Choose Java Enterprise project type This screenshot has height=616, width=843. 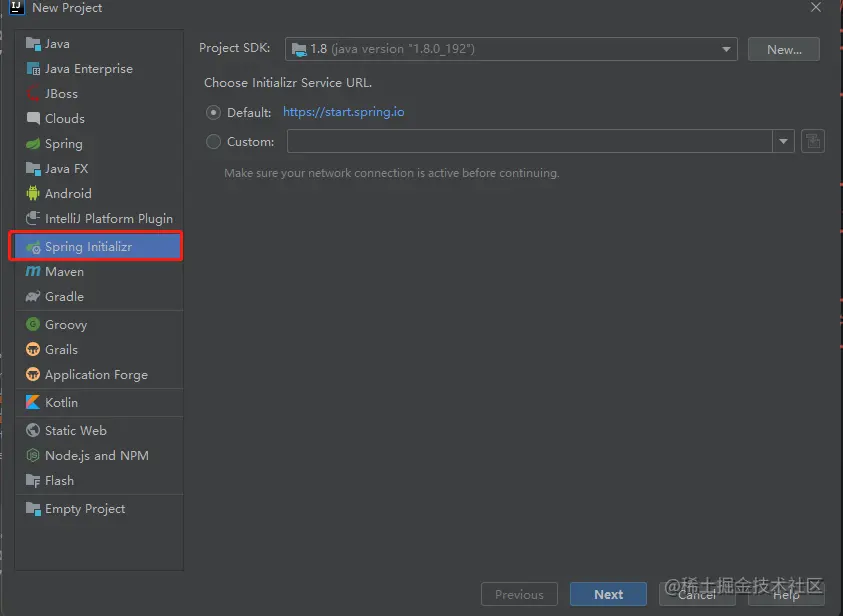click(x=99, y=69)
